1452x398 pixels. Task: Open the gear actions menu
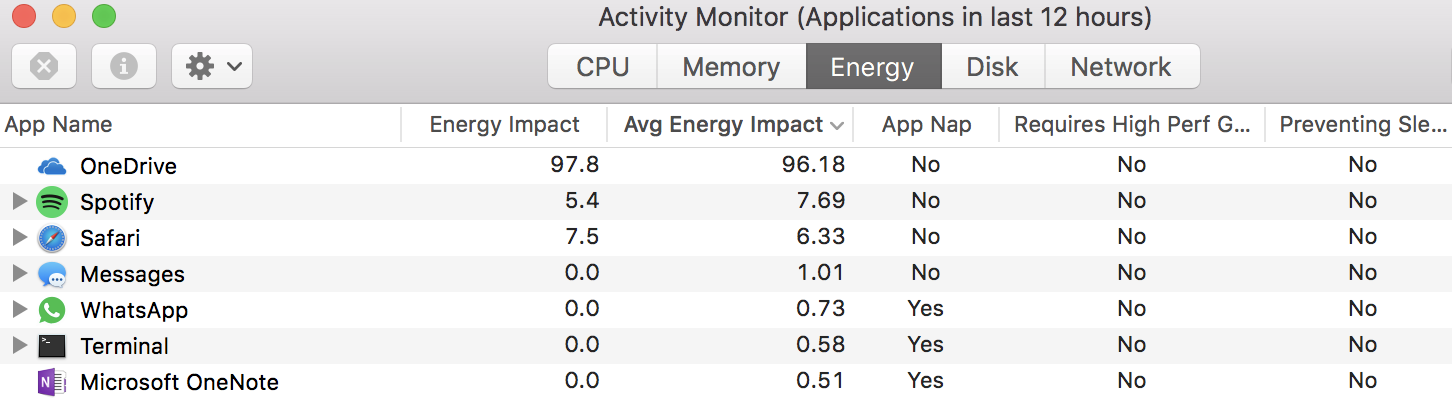pos(212,66)
